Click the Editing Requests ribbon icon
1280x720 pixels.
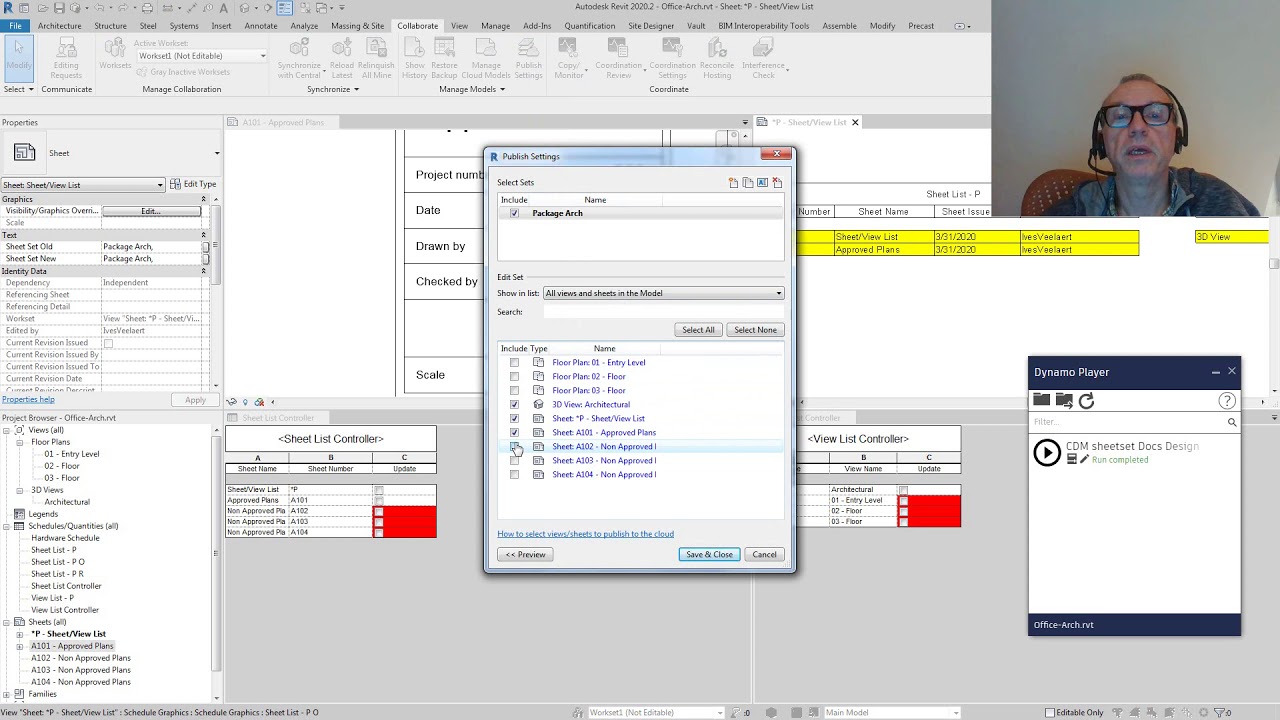click(66, 60)
